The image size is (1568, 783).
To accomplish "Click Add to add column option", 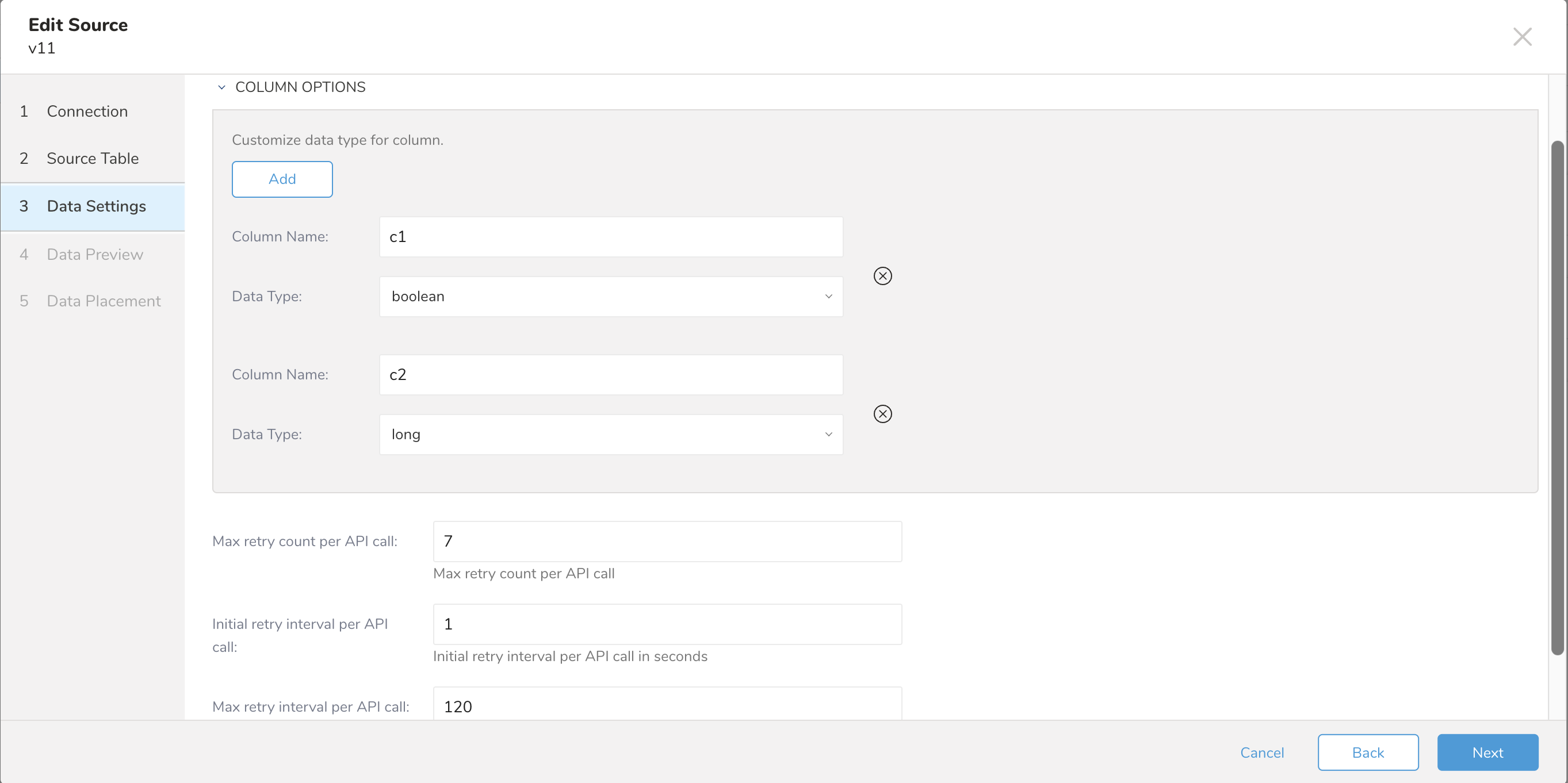I will [x=282, y=179].
